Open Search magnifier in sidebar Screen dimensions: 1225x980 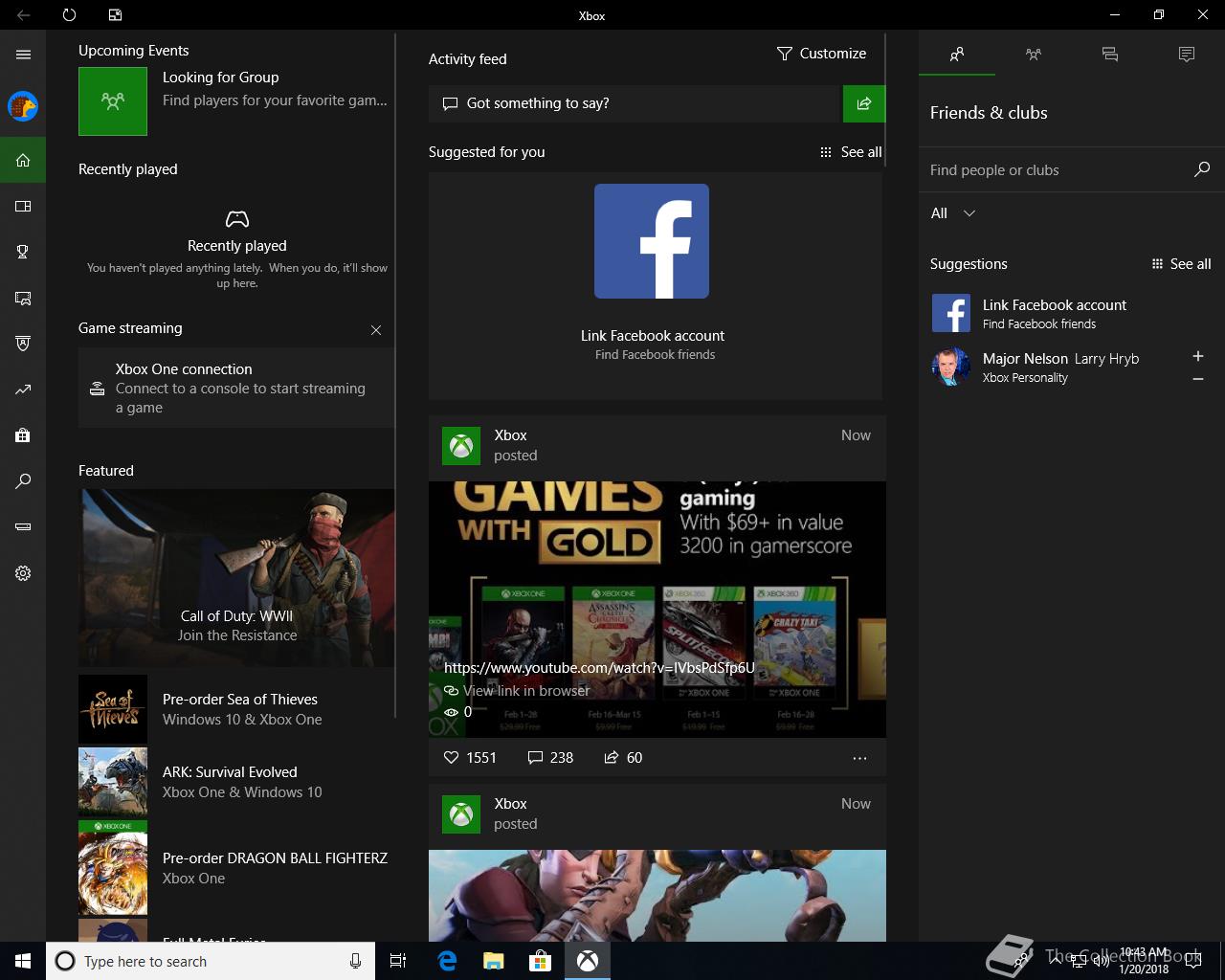[23, 481]
